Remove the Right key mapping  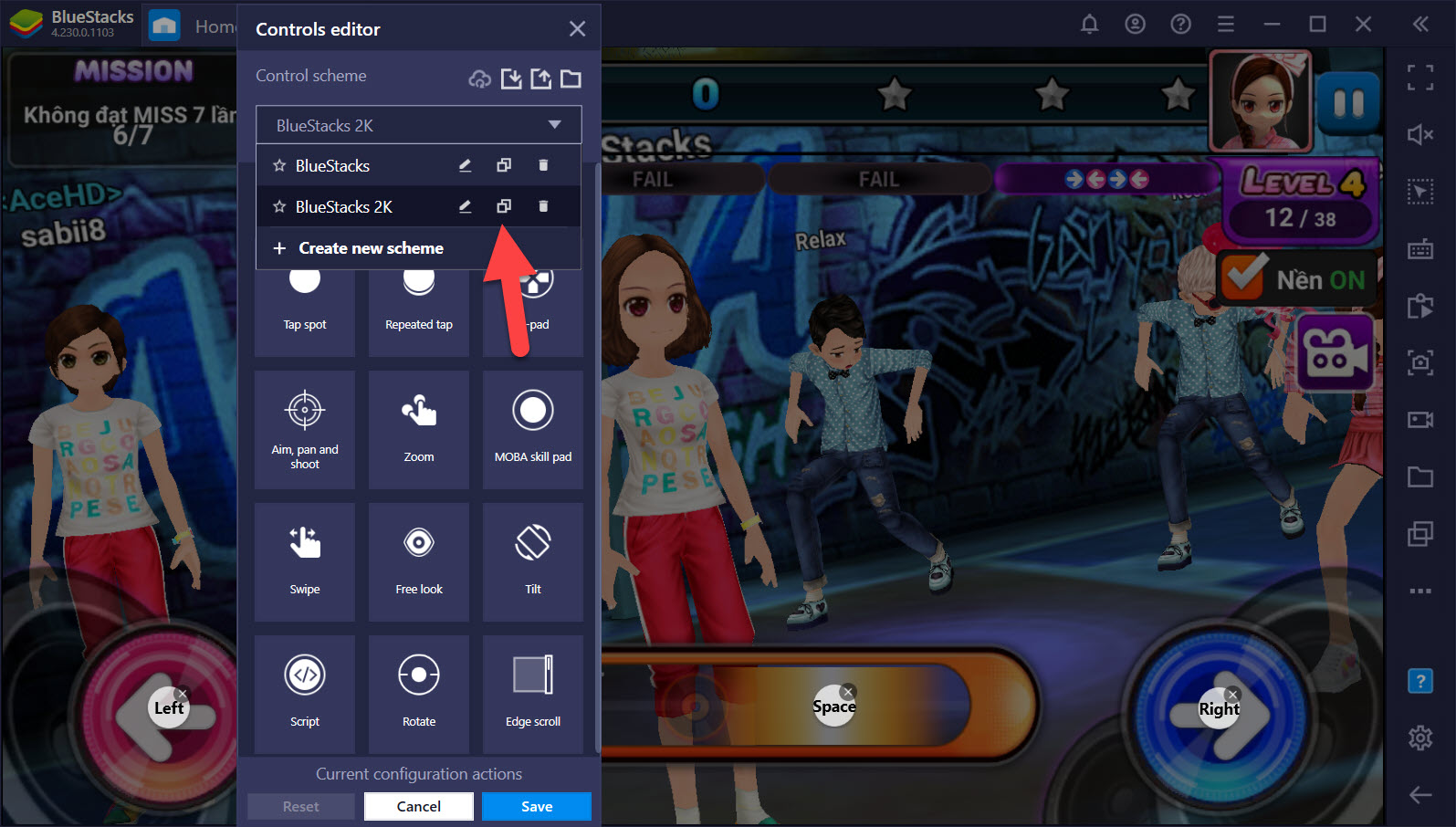[x=1232, y=694]
